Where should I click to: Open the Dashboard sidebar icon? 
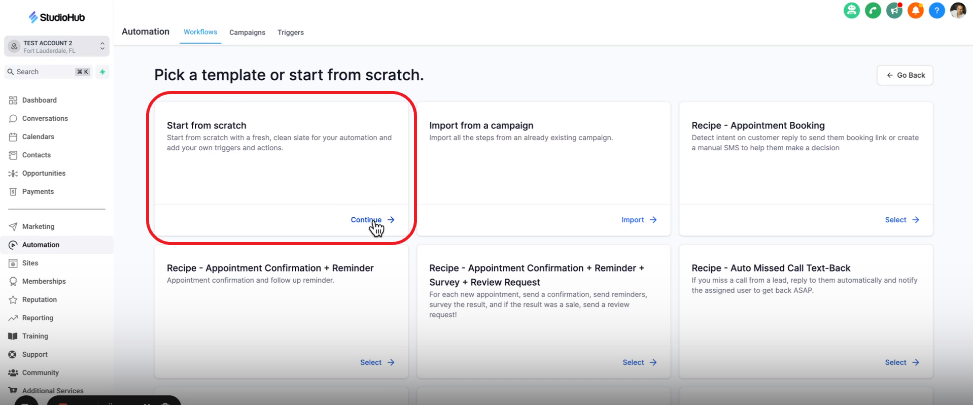point(13,100)
